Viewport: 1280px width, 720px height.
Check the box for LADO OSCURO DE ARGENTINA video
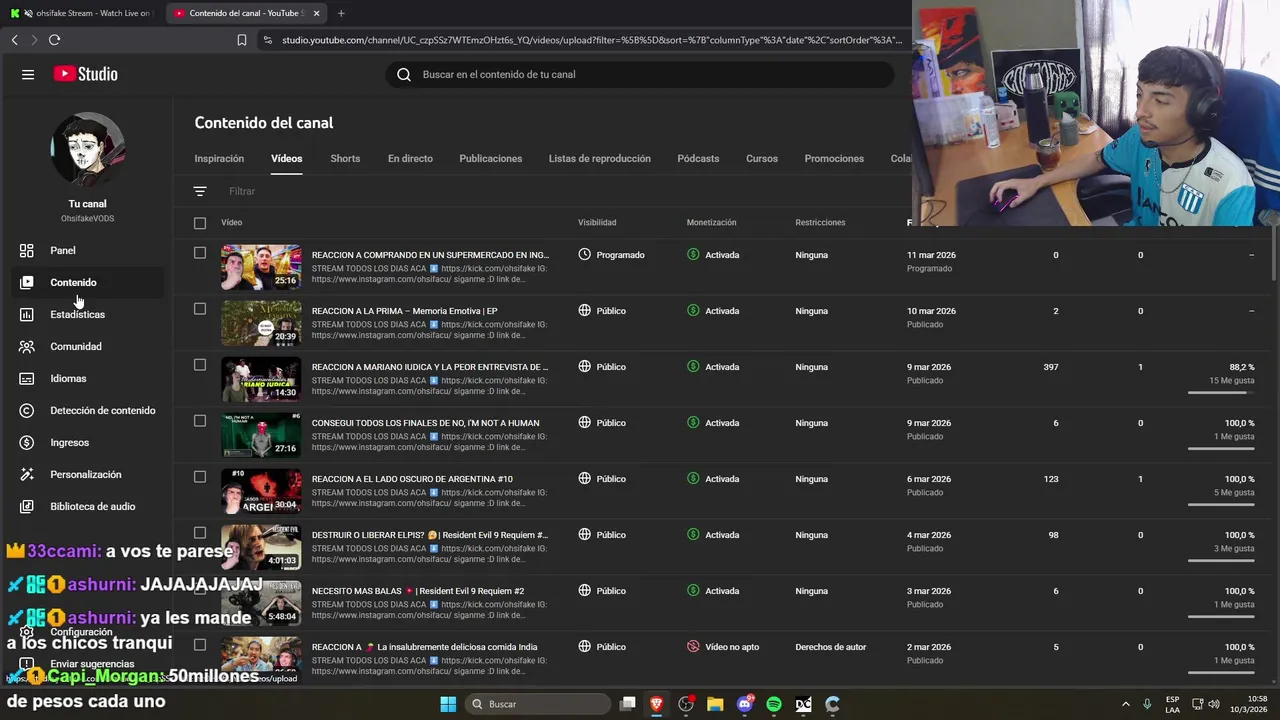pyautogui.click(x=200, y=477)
